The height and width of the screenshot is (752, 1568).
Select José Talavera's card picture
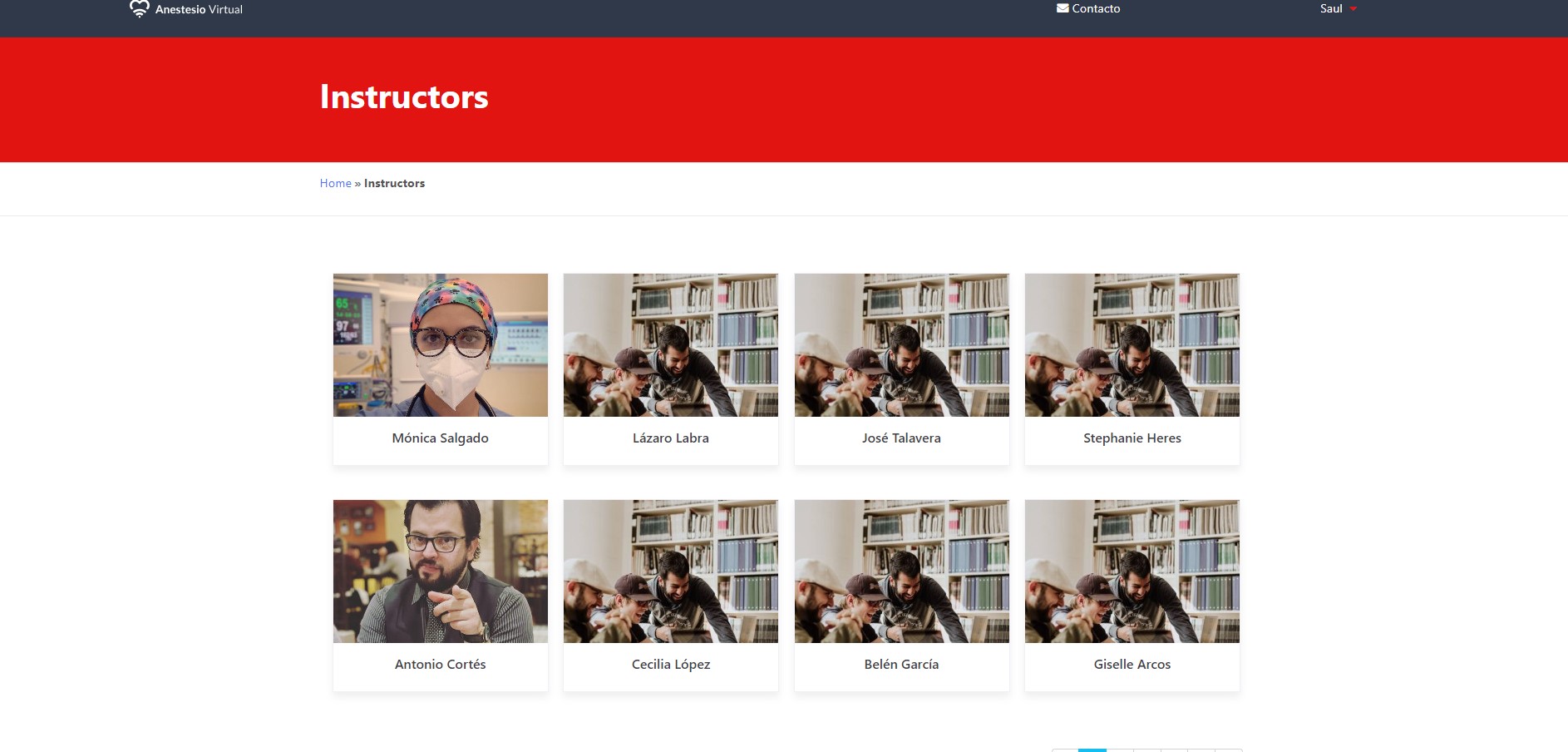coord(901,345)
